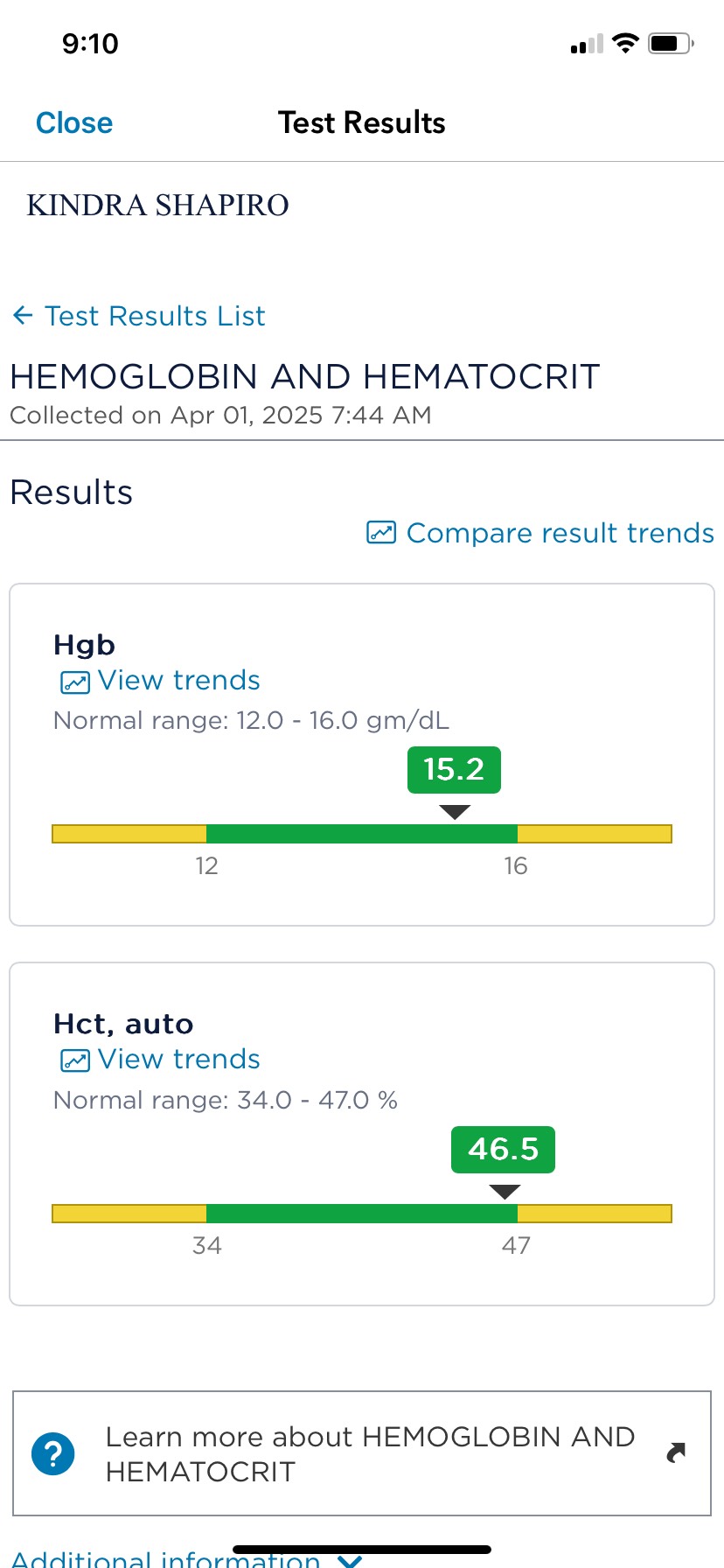Tap the cellular signal bars icon
Viewport: 724px width, 1568px height.
click(587, 45)
